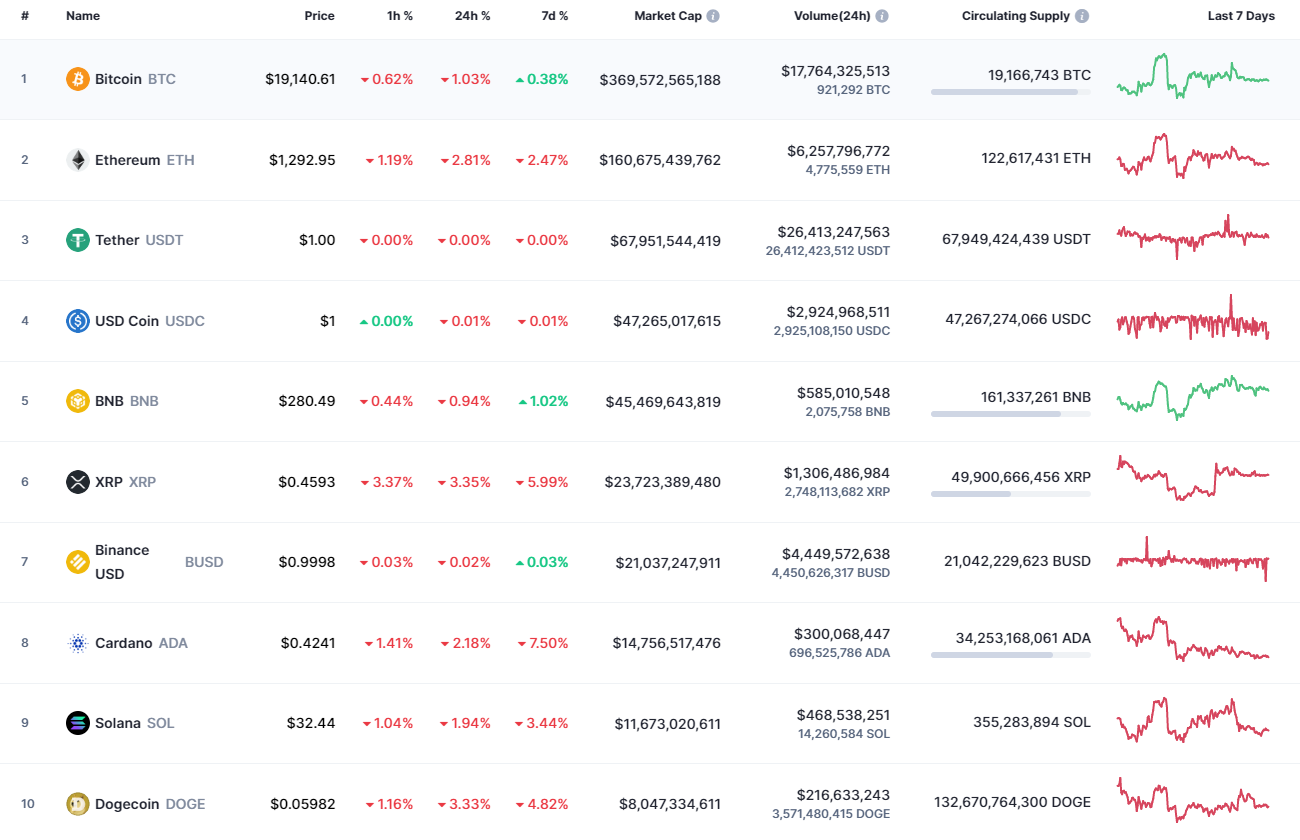Open the Volume(24h) info tooltip icon
Screen dimensions: 1300x840
pos(881,15)
